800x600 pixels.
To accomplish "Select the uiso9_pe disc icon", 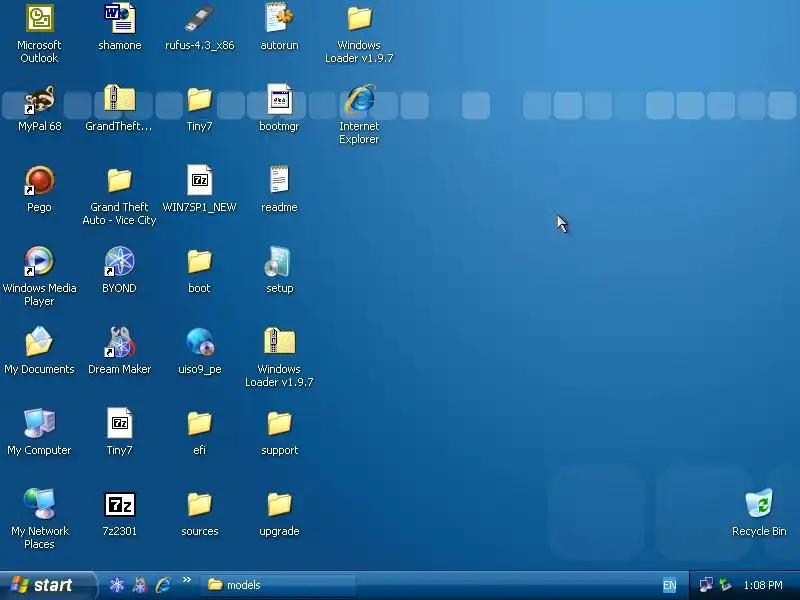I will click(199, 342).
